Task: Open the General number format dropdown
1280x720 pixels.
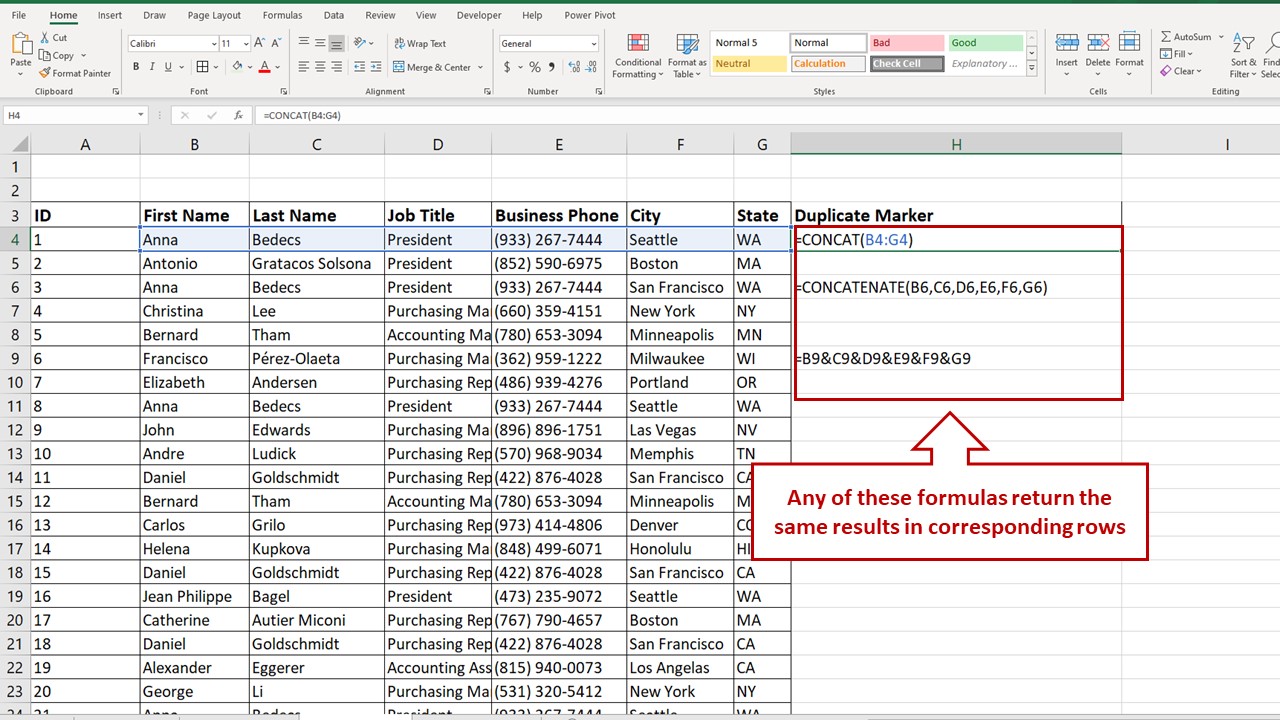Action: click(594, 44)
